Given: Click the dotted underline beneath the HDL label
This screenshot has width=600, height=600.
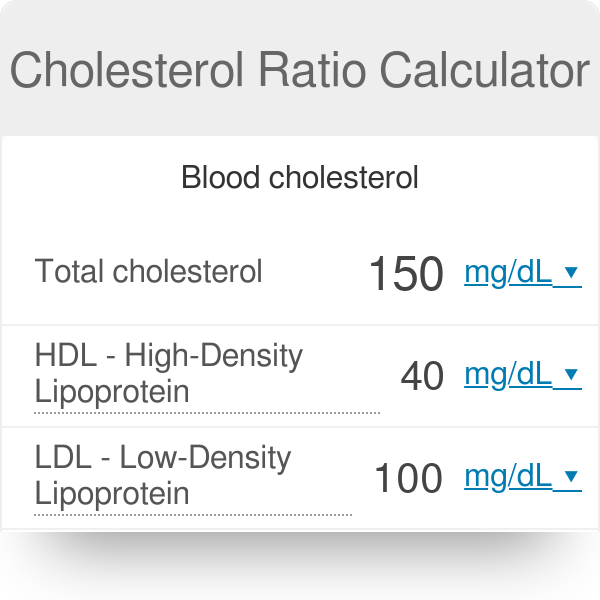Looking at the screenshot, I should coord(206,412).
